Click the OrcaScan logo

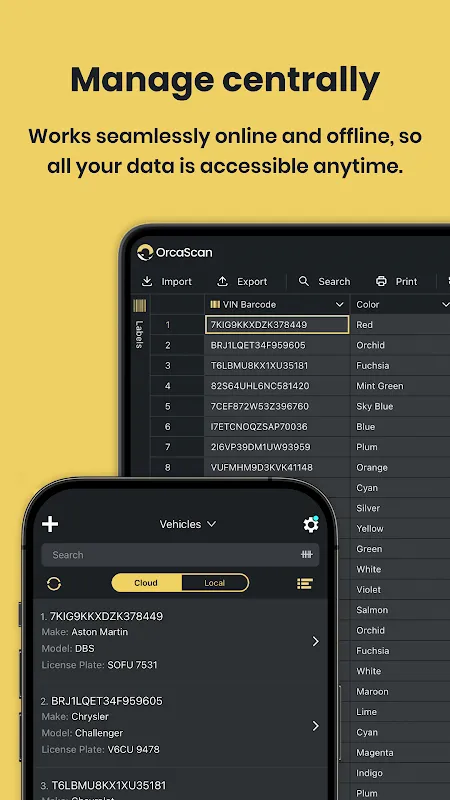(x=174, y=252)
